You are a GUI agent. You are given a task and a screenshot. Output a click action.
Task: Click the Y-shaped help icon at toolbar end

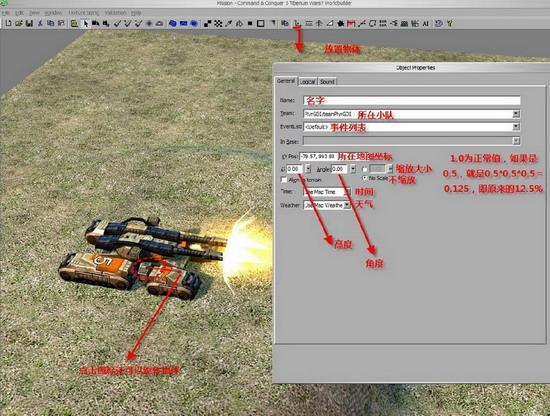pos(449,24)
